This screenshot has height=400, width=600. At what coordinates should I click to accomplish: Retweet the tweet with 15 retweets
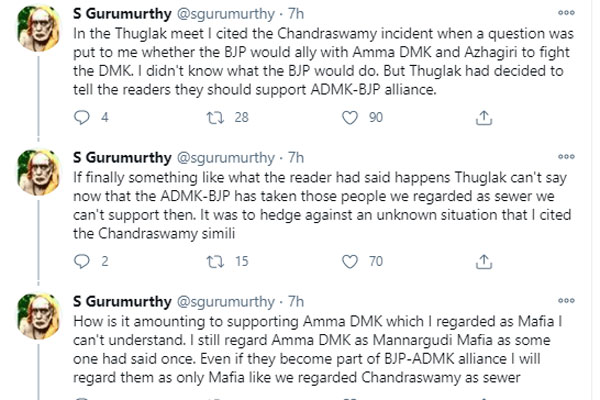215,261
